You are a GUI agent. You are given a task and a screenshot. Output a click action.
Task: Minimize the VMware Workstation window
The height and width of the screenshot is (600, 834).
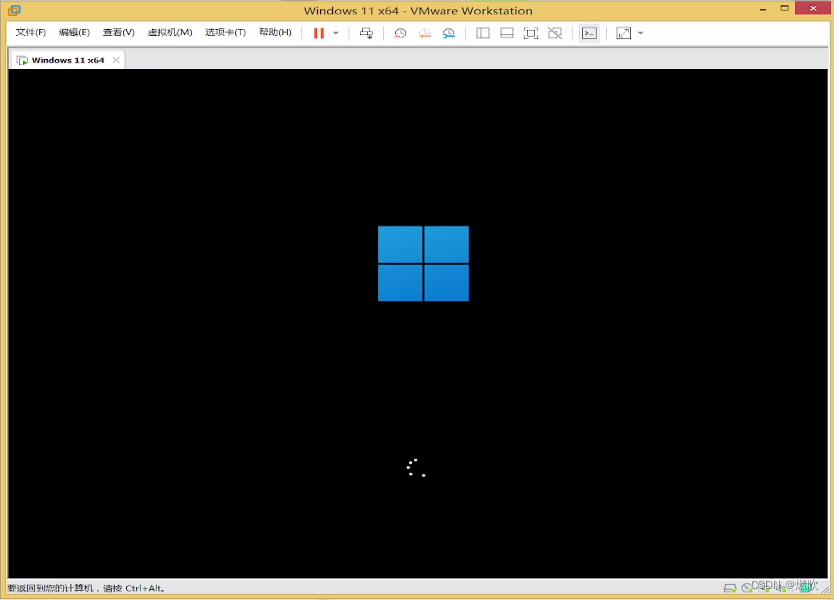(x=763, y=9)
